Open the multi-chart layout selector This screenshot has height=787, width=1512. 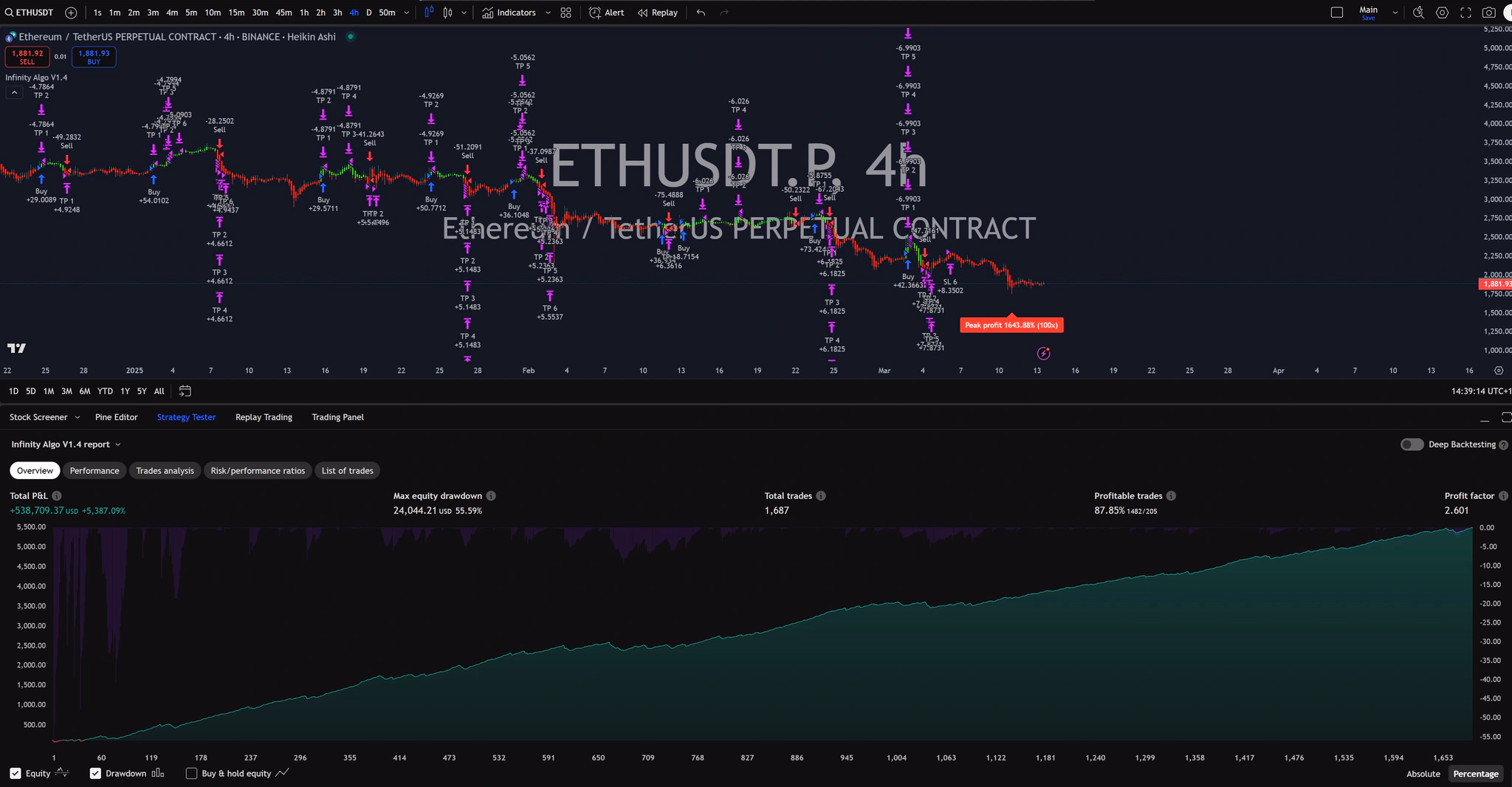565,13
